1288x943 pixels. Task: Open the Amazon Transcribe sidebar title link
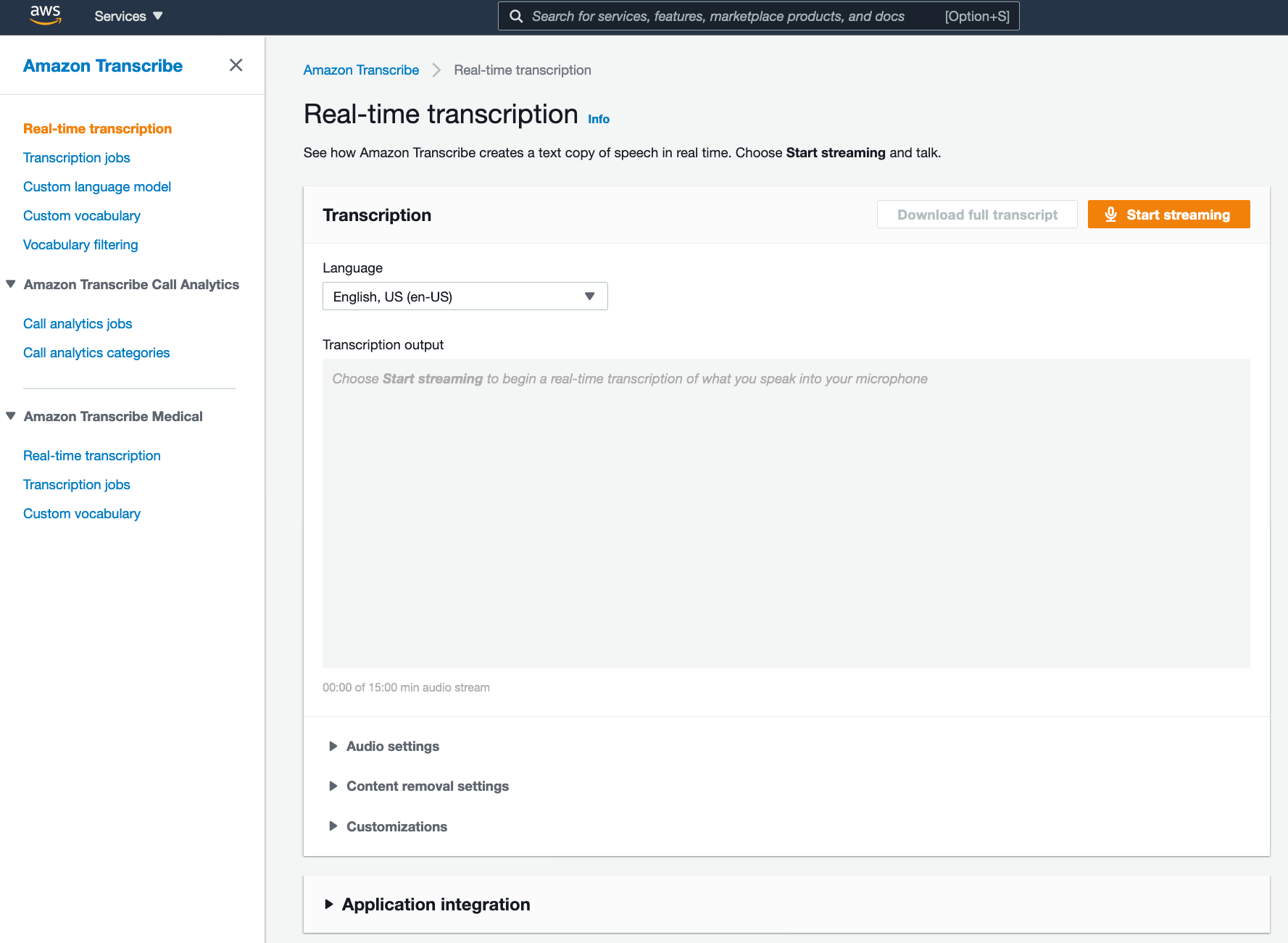pyautogui.click(x=103, y=66)
